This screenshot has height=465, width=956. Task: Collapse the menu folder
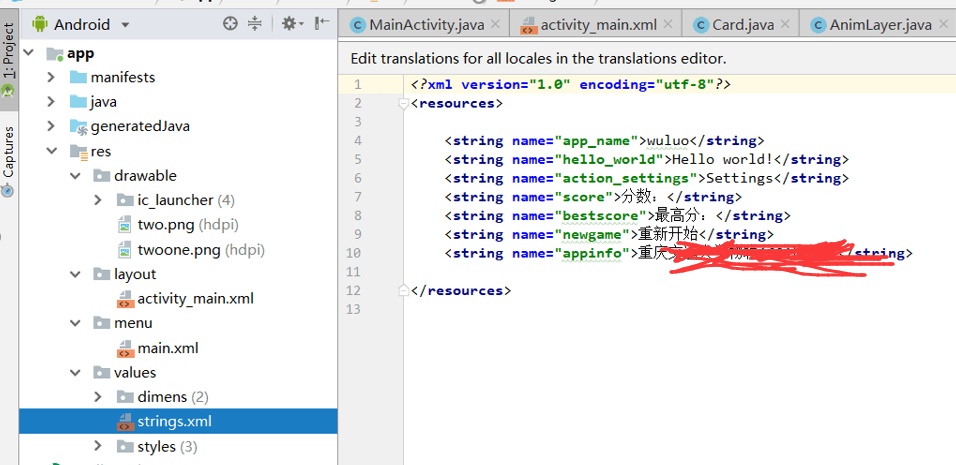(75, 323)
